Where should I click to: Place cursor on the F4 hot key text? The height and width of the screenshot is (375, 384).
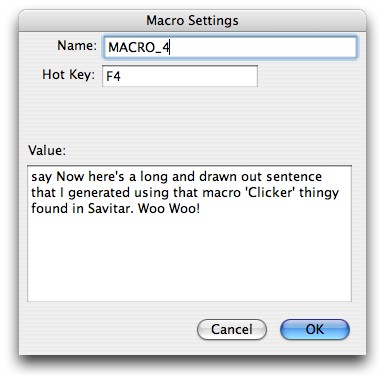(113, 76)
